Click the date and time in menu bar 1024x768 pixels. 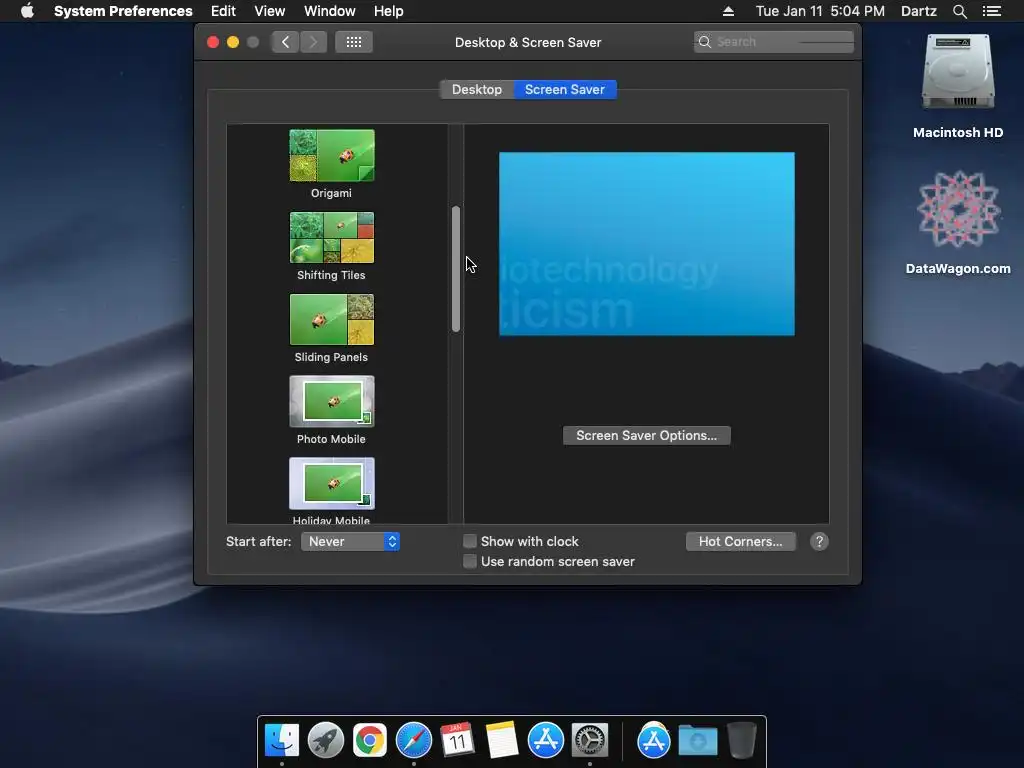coord(820,11)
